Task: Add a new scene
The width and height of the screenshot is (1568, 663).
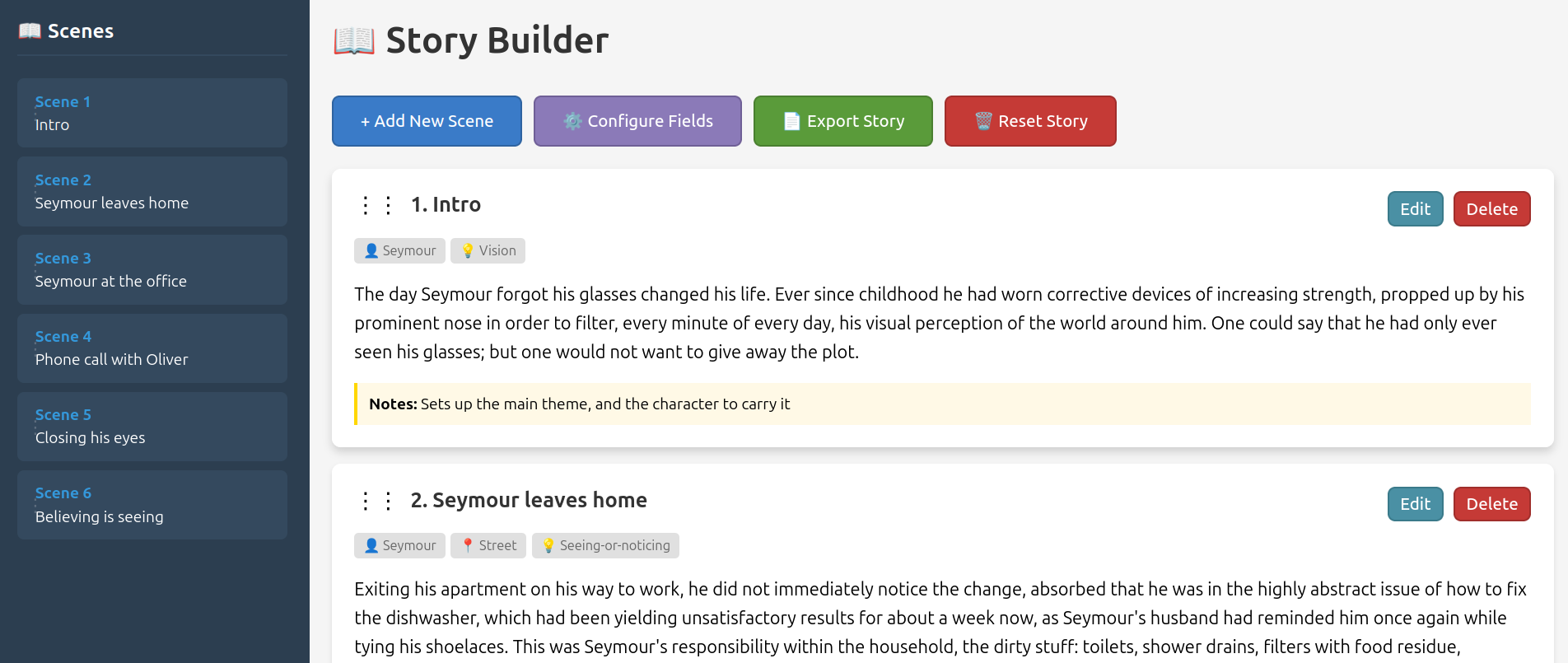Action: (x=427, y=121)
